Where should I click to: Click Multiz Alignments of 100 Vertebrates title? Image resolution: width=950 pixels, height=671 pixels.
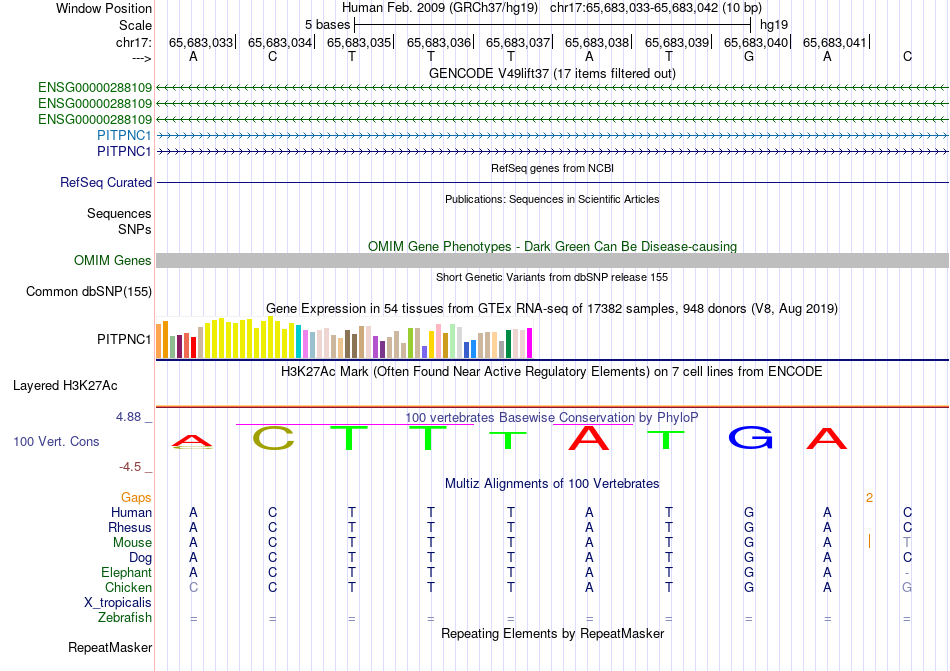552,483
